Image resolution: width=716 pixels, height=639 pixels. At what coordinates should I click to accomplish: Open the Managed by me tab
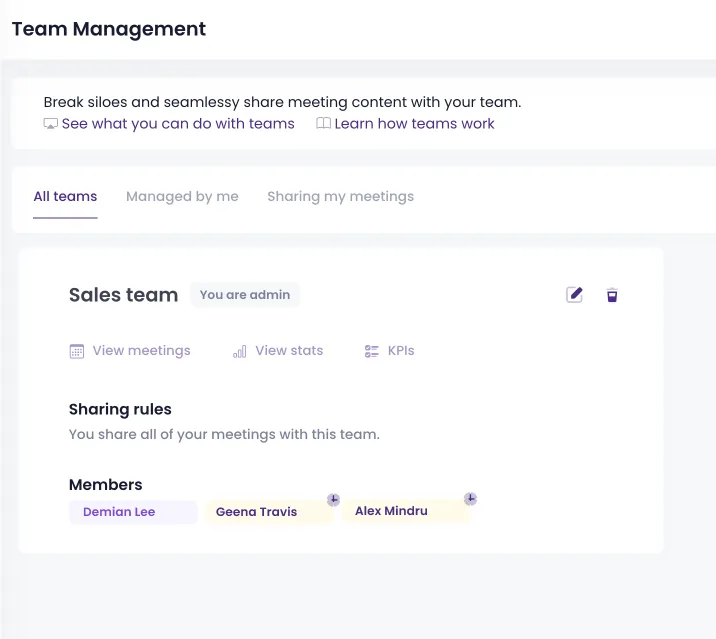coord(182,196)
